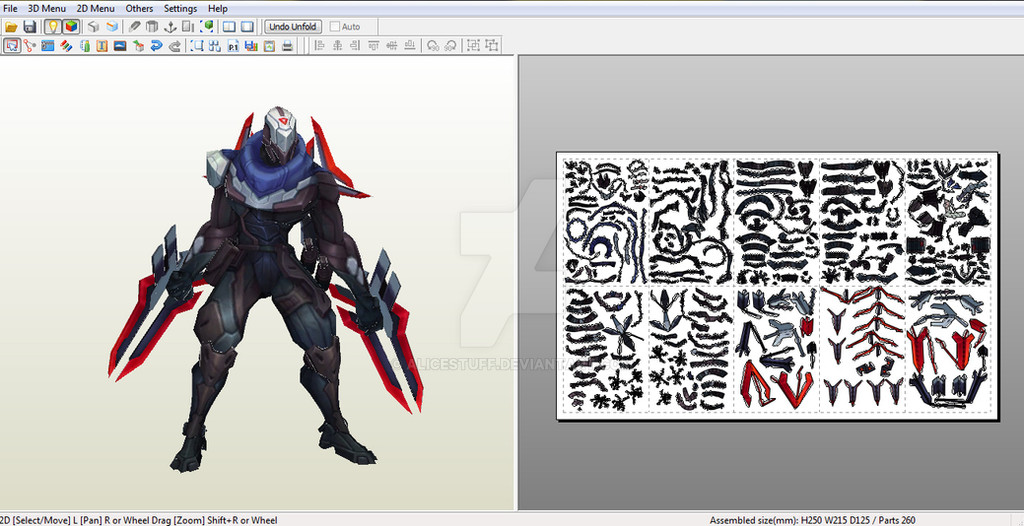The width and height of the screenshot is (1024, 526).
Task: Click the save floppy disk icon
Action: [29, 27]
